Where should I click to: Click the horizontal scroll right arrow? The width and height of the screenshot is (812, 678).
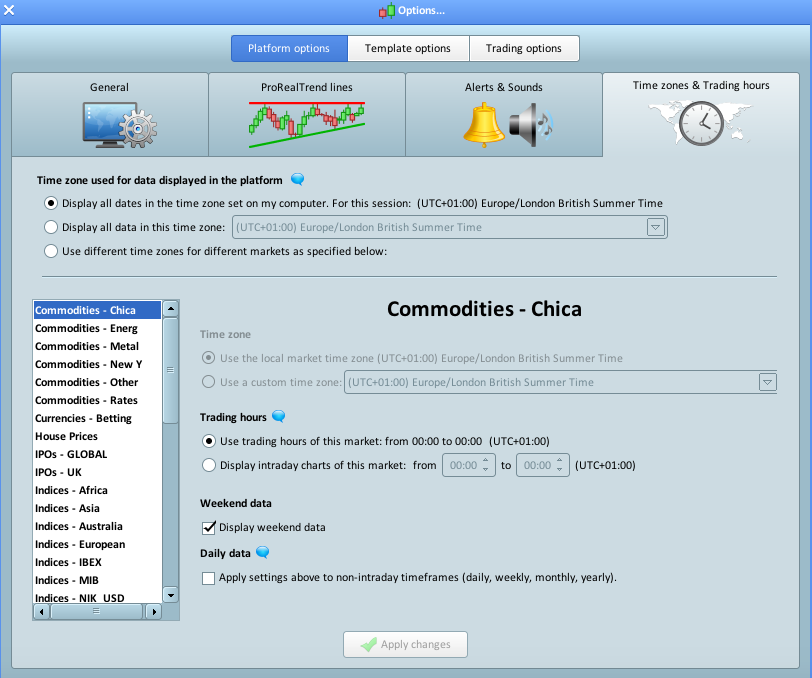153,612
